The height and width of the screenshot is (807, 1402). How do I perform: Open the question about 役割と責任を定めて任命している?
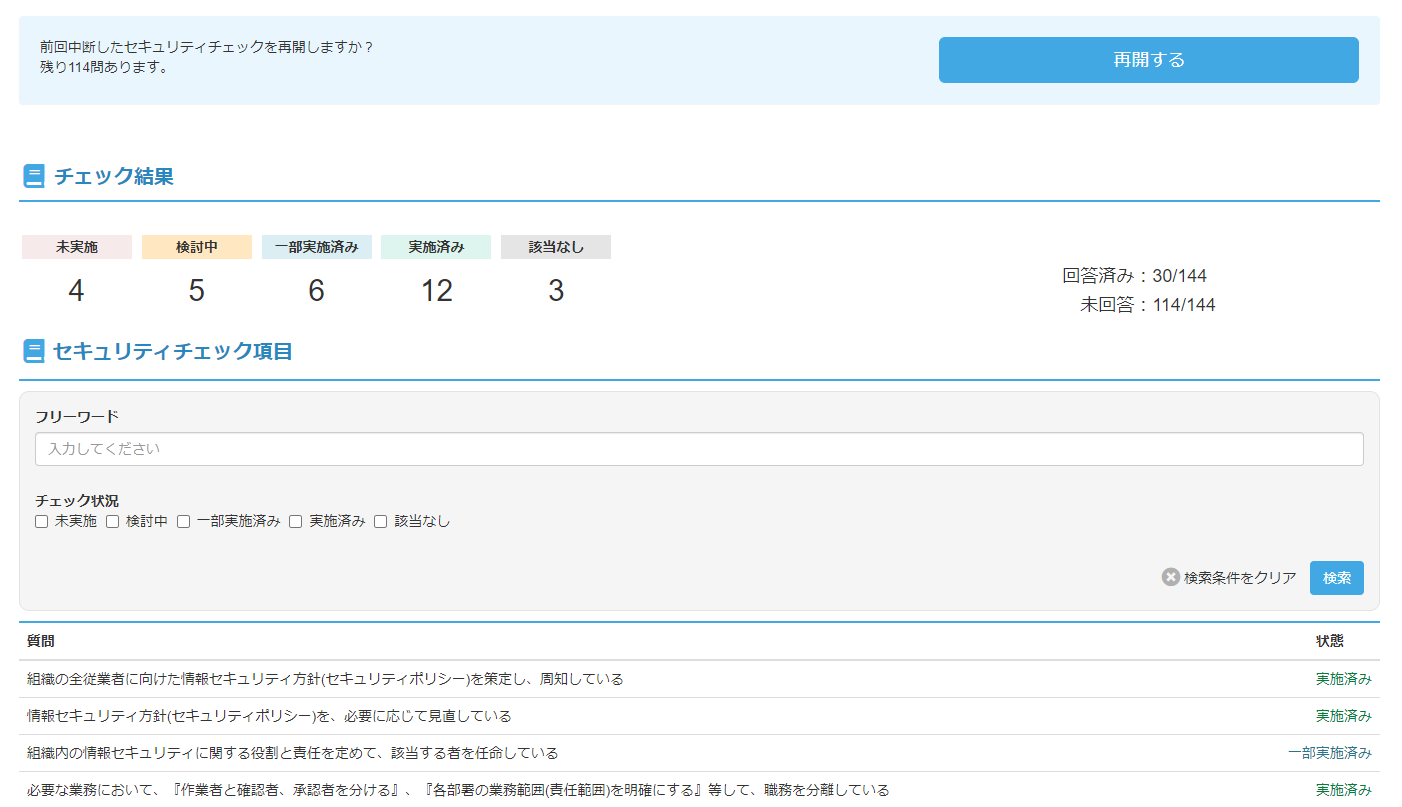(292, 753)
